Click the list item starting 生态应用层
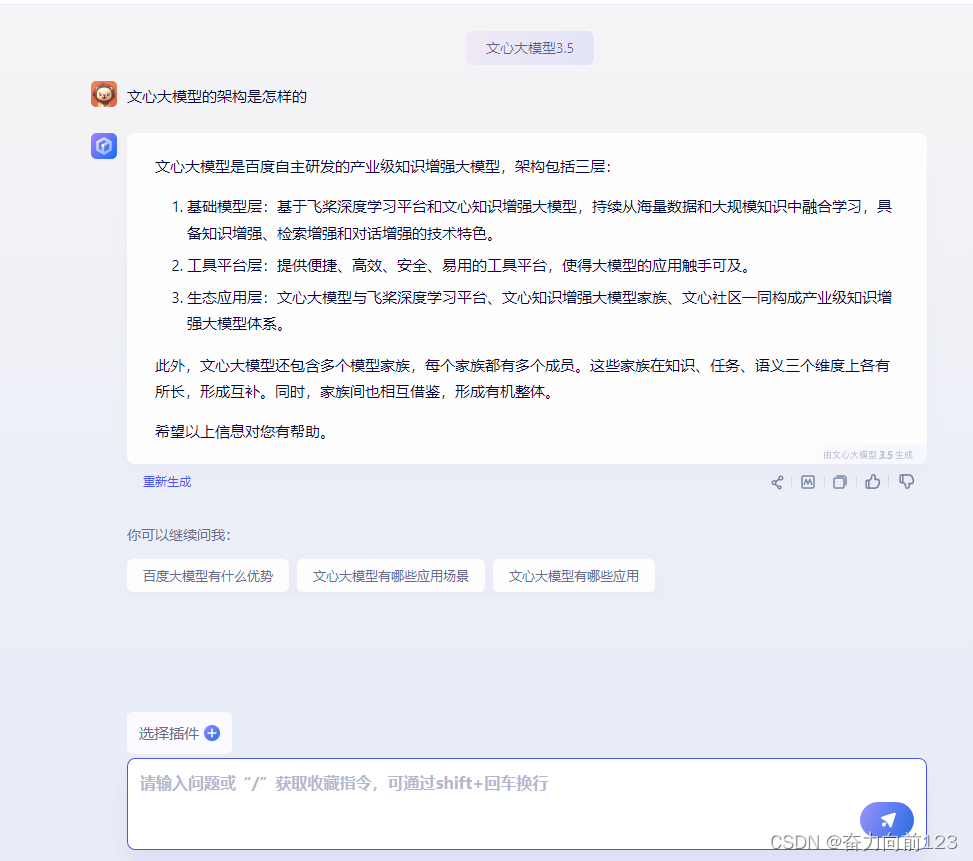The height and width of the screenshot is (861, 973). pyautogui.click(x=532, y=310)
